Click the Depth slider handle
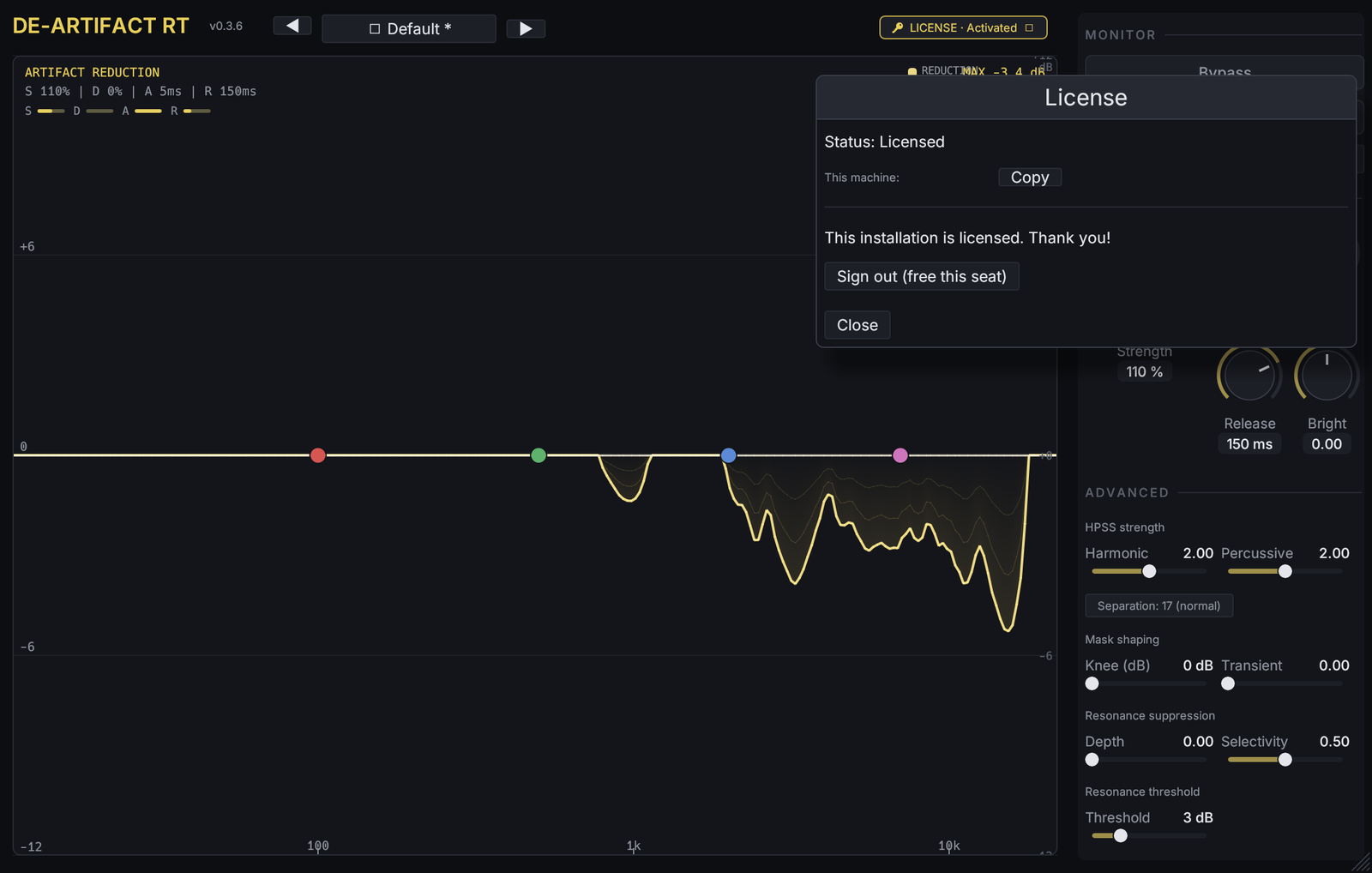The width and height of the screenshot is (1372, 873). (1092, 760)
